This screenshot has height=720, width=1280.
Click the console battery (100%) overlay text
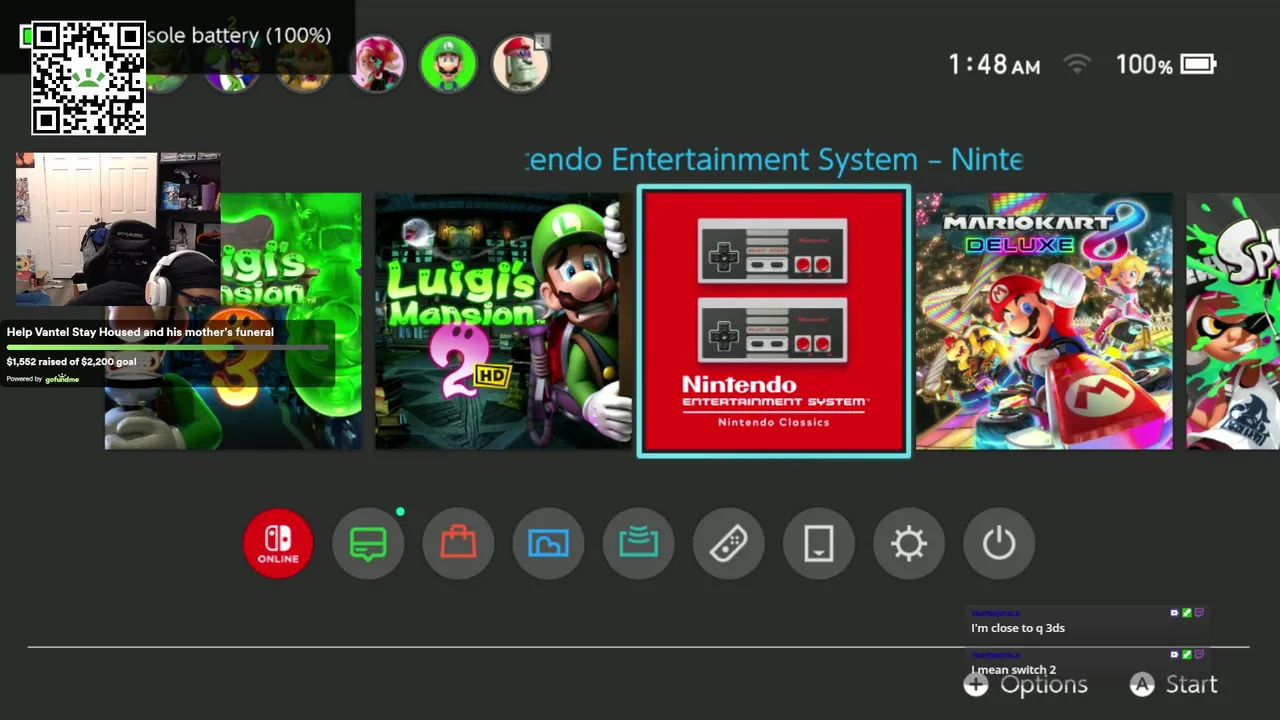(238, 35)
